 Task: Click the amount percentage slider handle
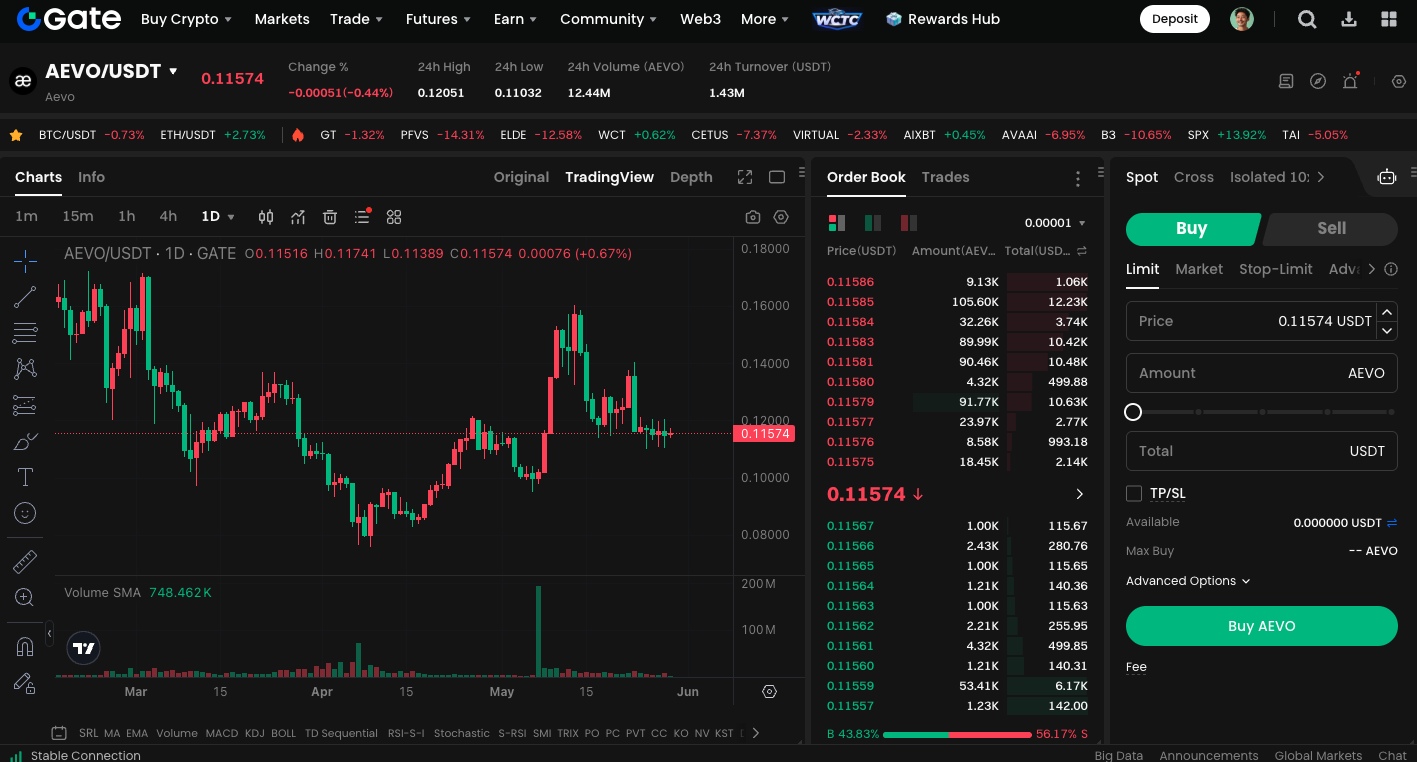(x=1133, y=412)
